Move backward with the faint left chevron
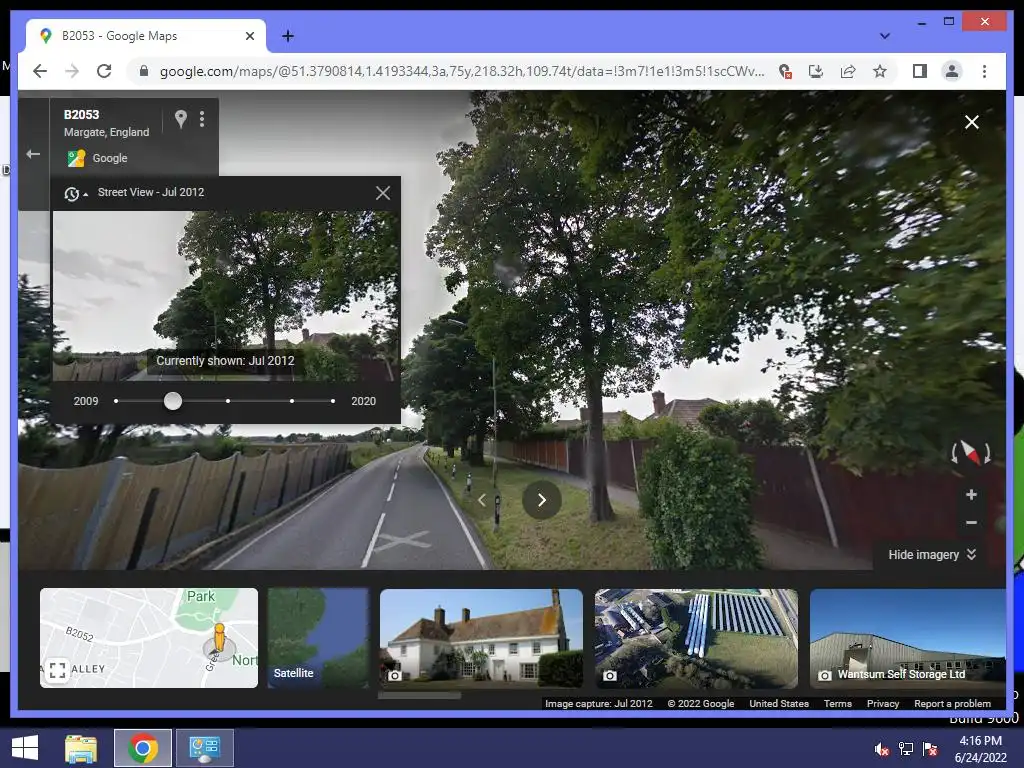Screen dimensions: 1024x768 pyautogui.click(x=482, y=500)
